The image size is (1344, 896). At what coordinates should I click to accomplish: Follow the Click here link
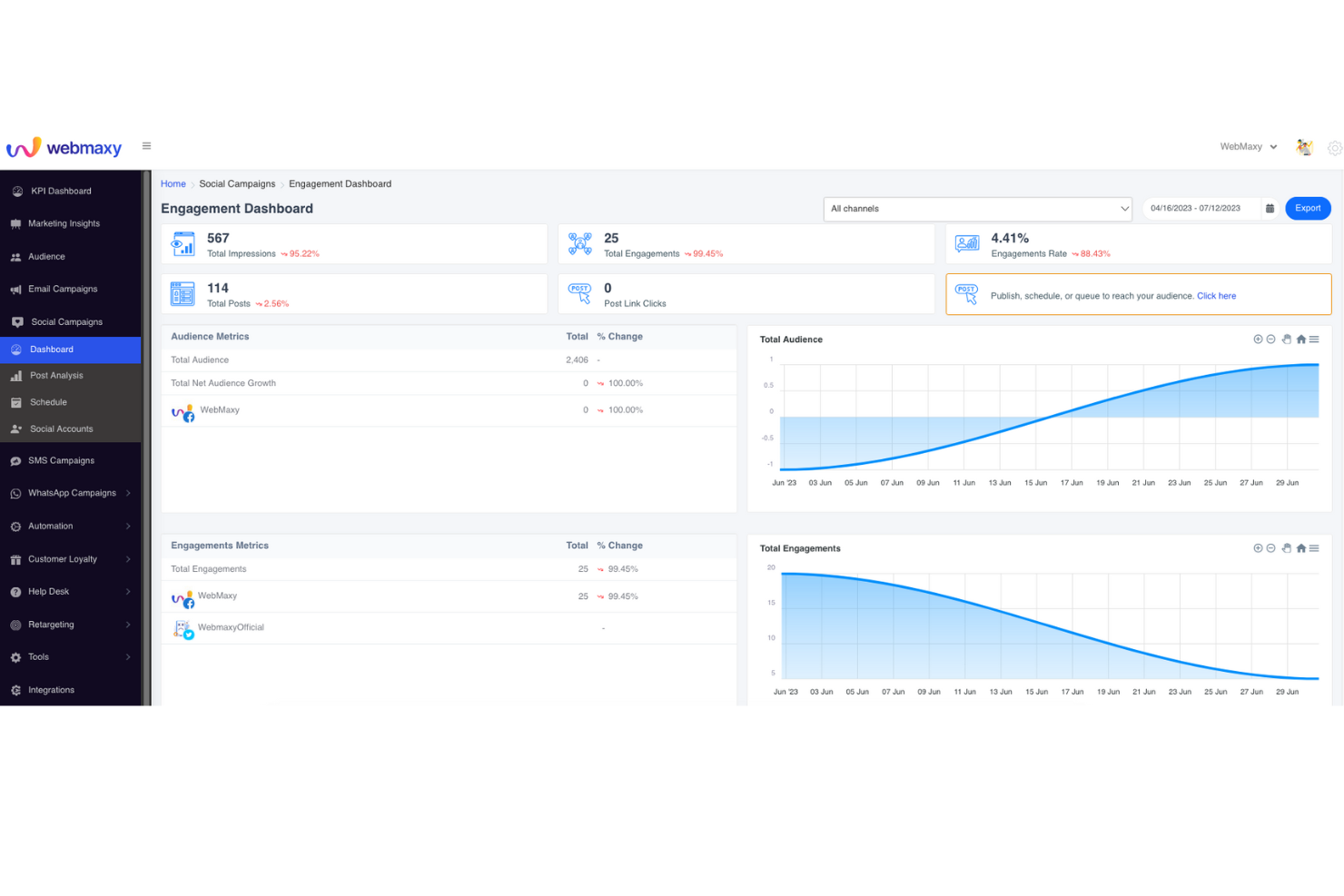(1216, 296)
